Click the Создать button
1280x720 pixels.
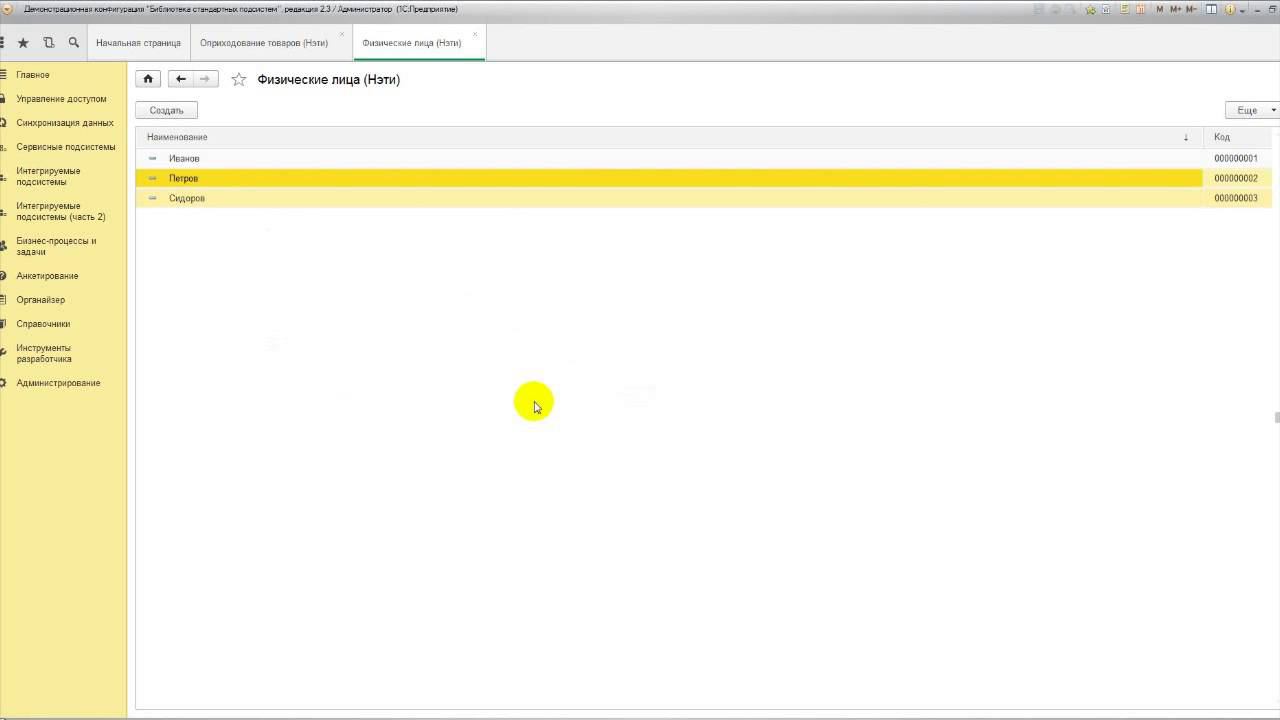click(x=166, y=110)
